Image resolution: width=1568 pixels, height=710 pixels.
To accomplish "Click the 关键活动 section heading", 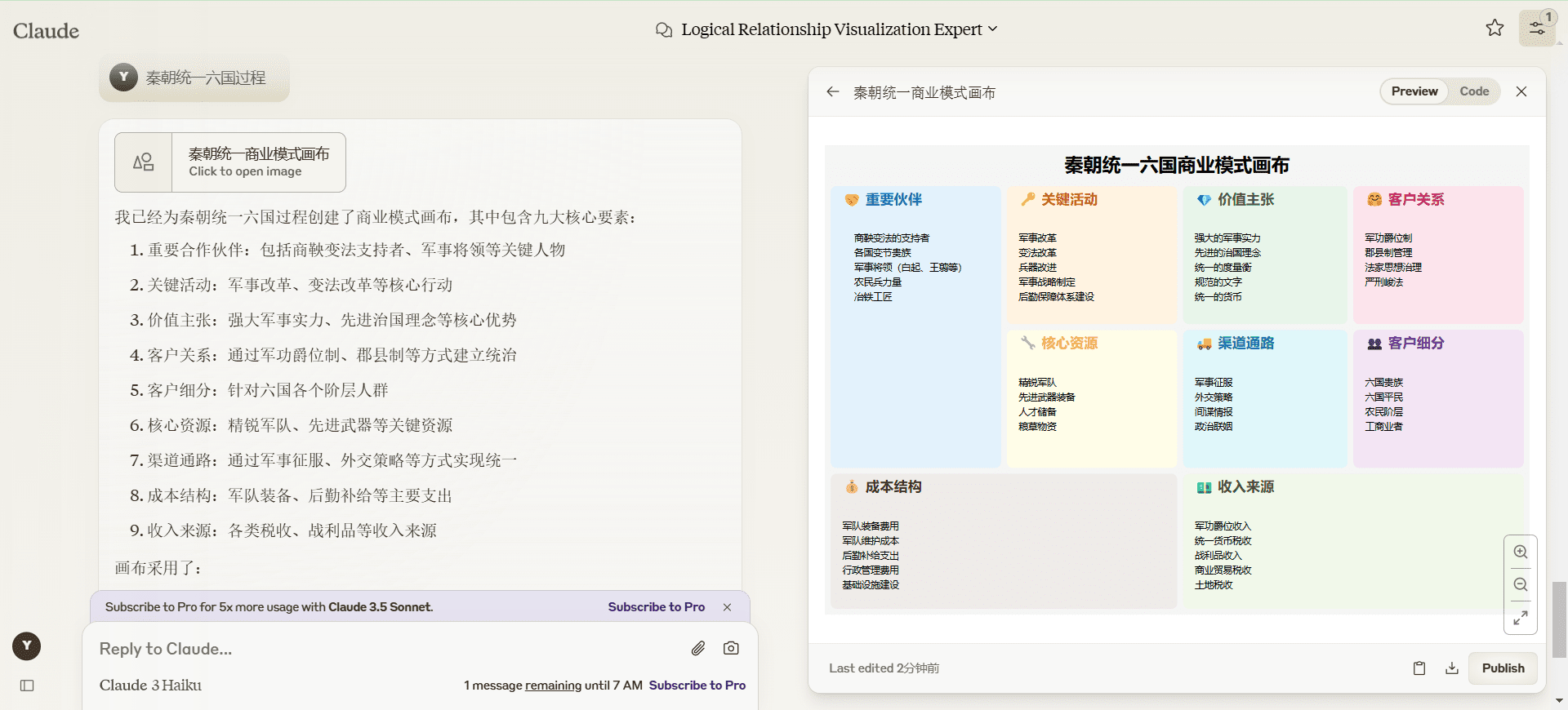I will (x=1069, y=199).
